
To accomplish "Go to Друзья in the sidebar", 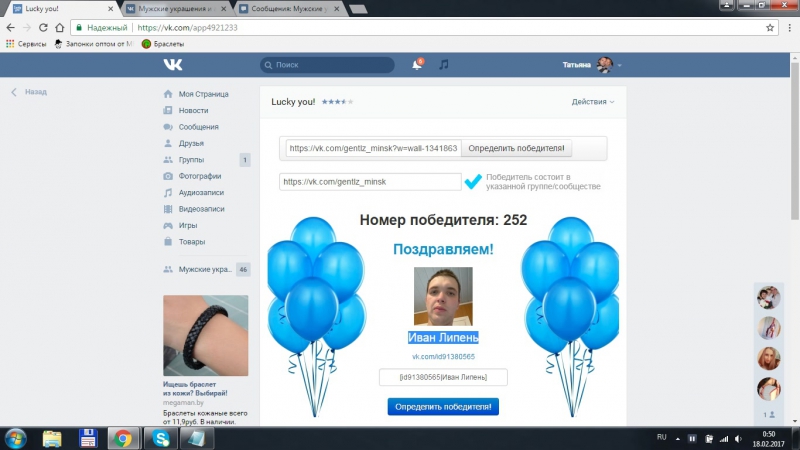I will [x=191, y=143].
